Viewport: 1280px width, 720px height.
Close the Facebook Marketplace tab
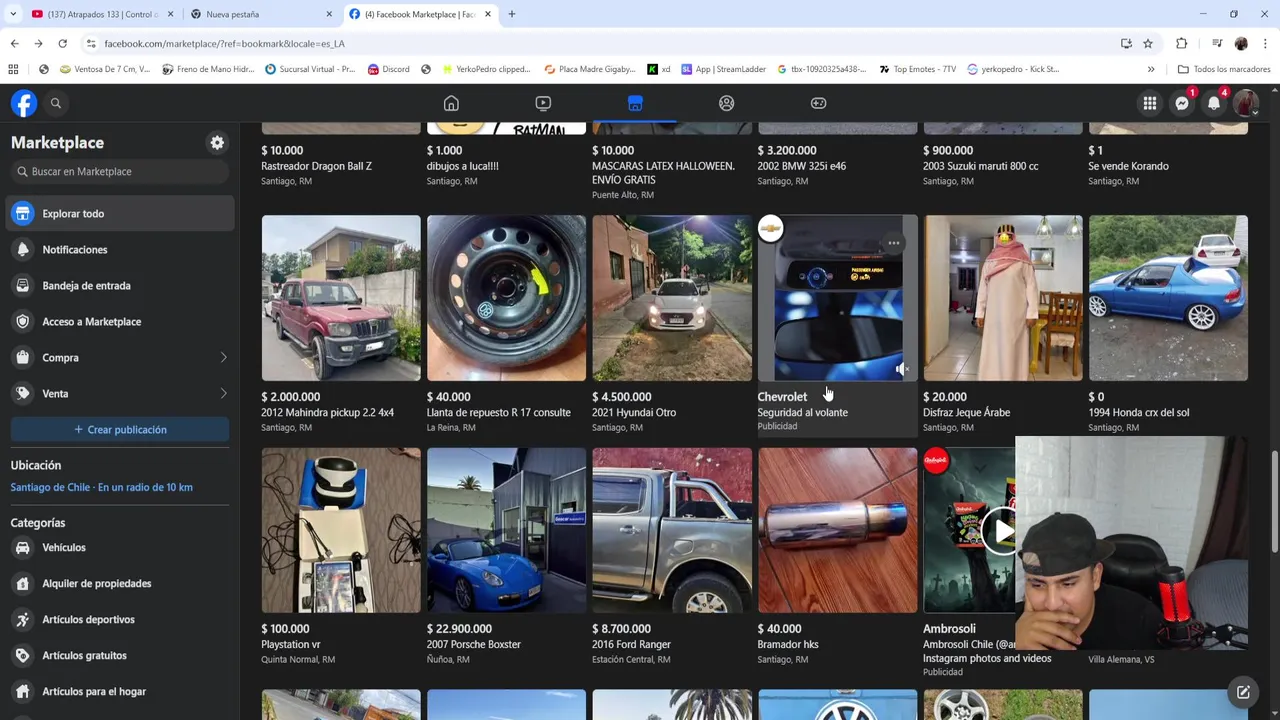pyautogui.click(x=488, y=14)
